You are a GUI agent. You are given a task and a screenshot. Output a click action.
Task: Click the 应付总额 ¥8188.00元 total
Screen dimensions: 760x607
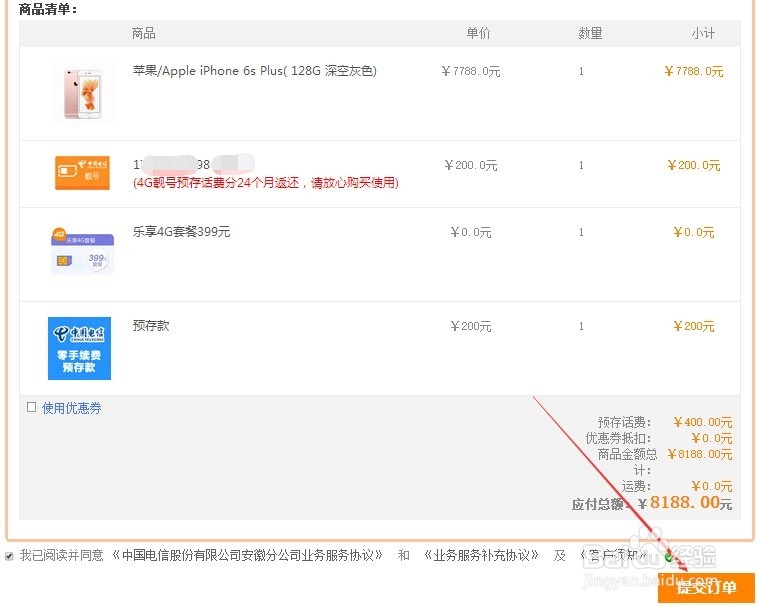[684, 503]
